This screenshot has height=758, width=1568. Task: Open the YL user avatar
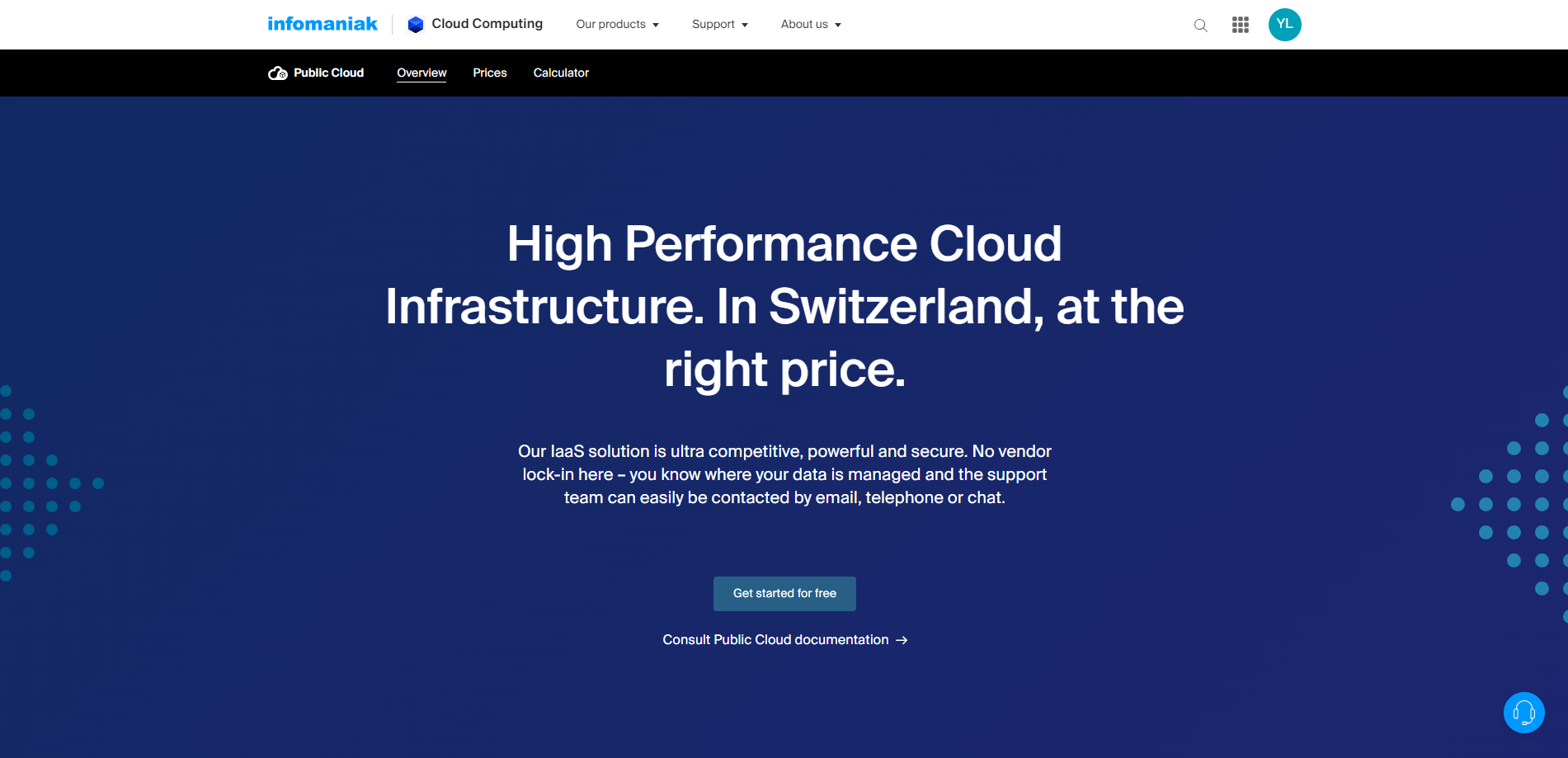click(x=1285, y=25)
